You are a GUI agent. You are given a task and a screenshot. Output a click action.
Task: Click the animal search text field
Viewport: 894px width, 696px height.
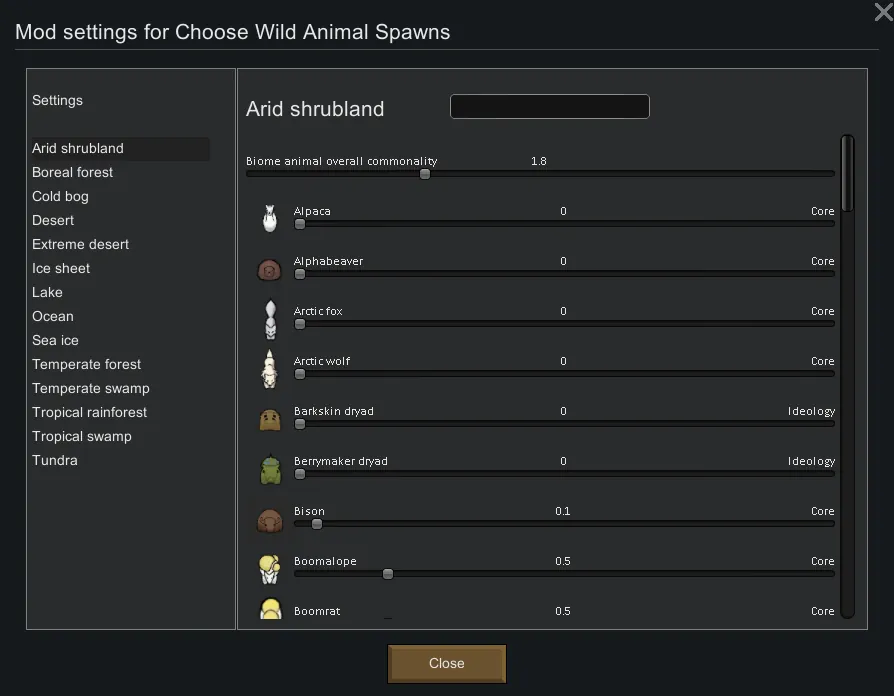(549, 107)
